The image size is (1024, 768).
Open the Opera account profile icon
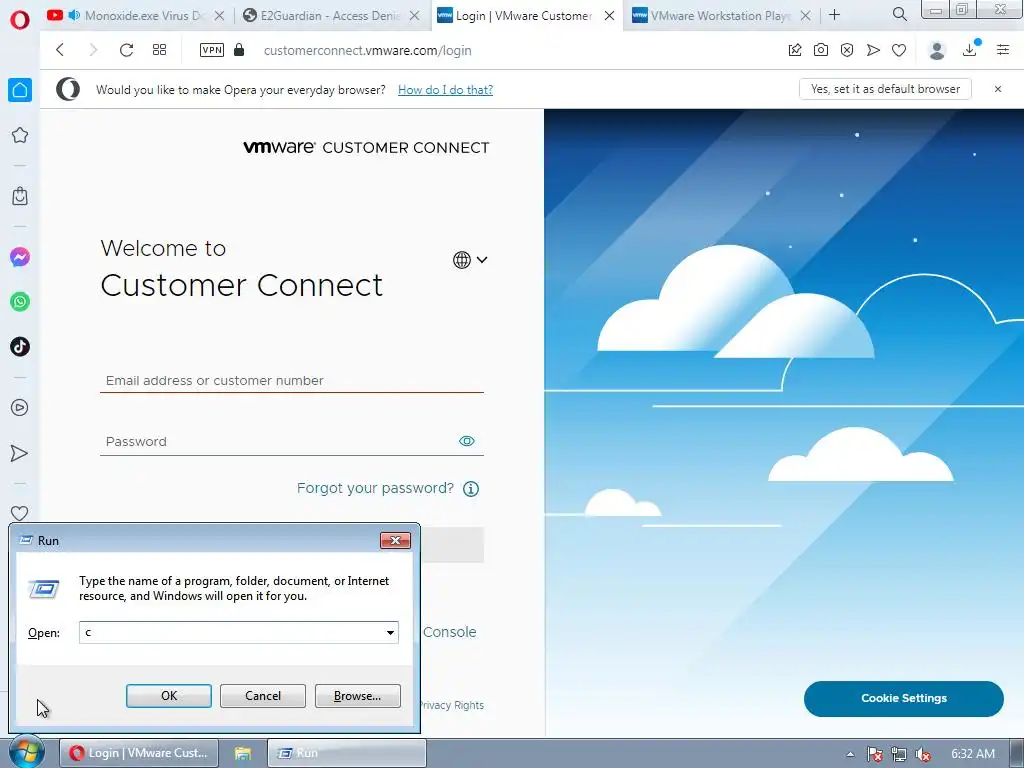937,50
